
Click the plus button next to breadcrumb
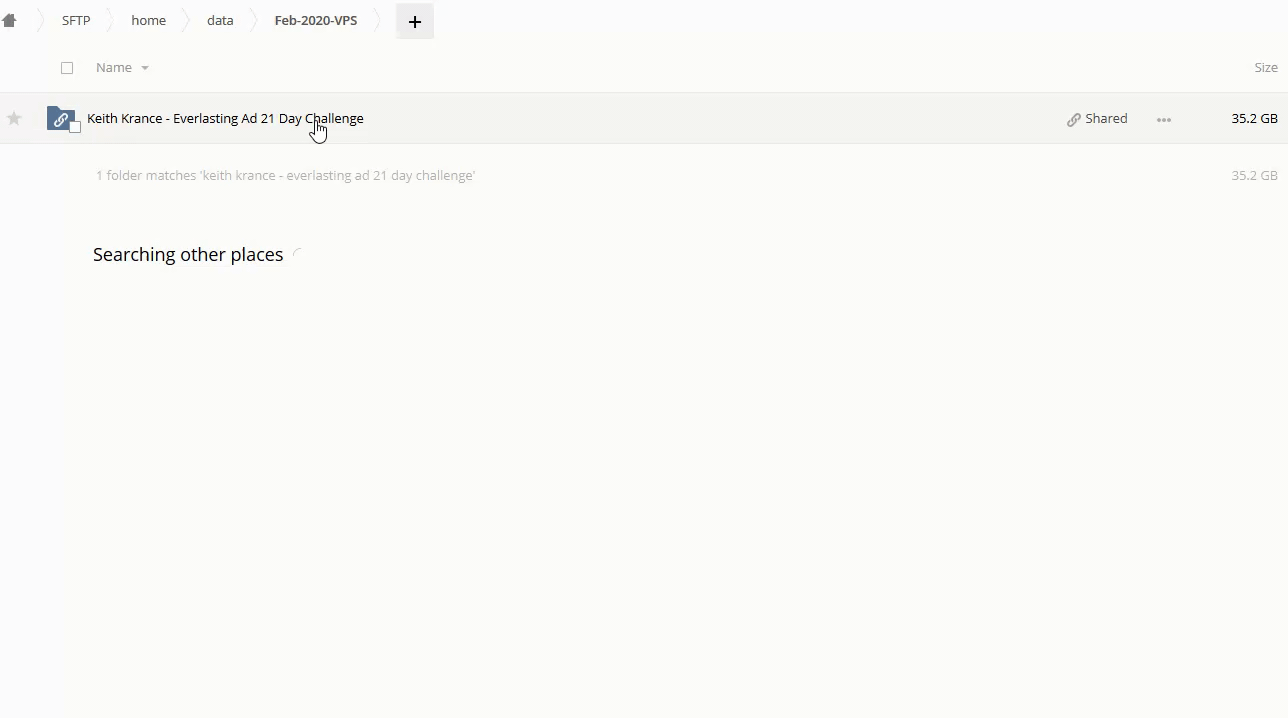[415, 21]
